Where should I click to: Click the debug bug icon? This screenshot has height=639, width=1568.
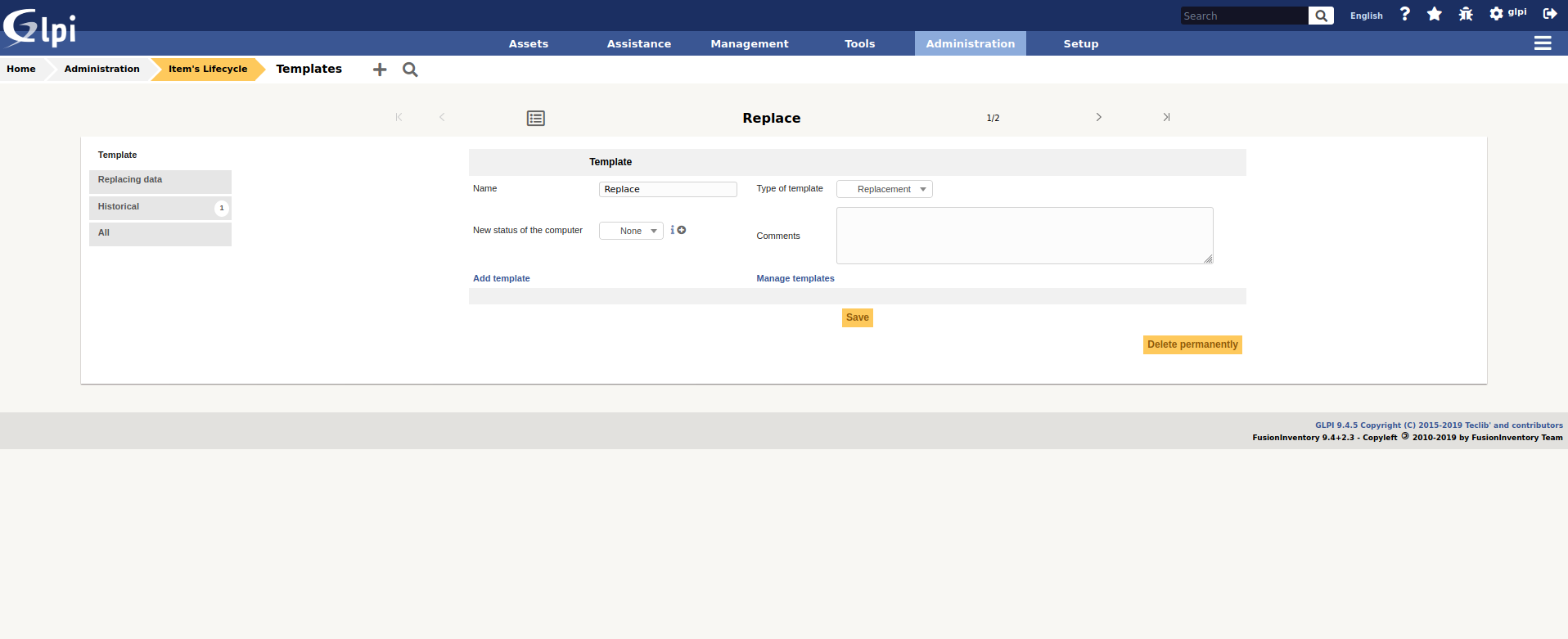coord(1466,14)
